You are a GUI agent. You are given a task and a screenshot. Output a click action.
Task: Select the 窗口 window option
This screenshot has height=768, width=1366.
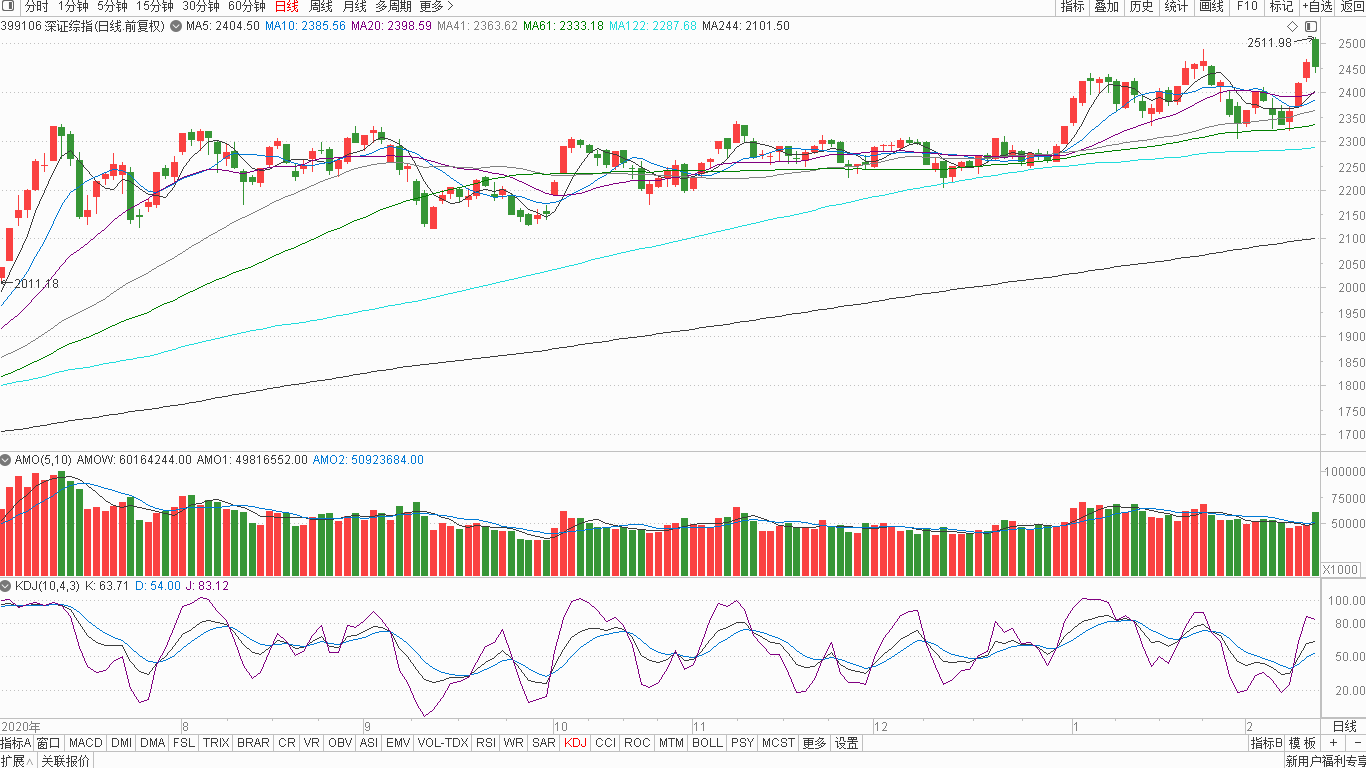(48, 743)
